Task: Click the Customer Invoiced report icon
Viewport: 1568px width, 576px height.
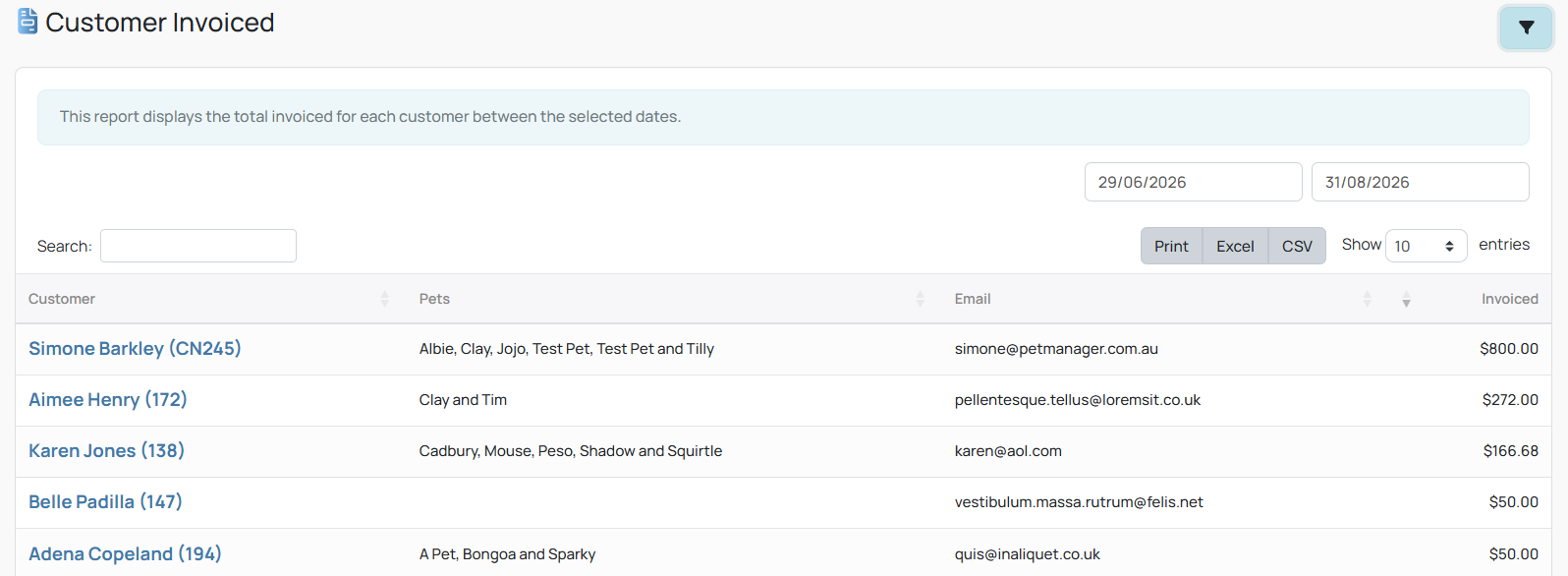Action: coord(28,22)
